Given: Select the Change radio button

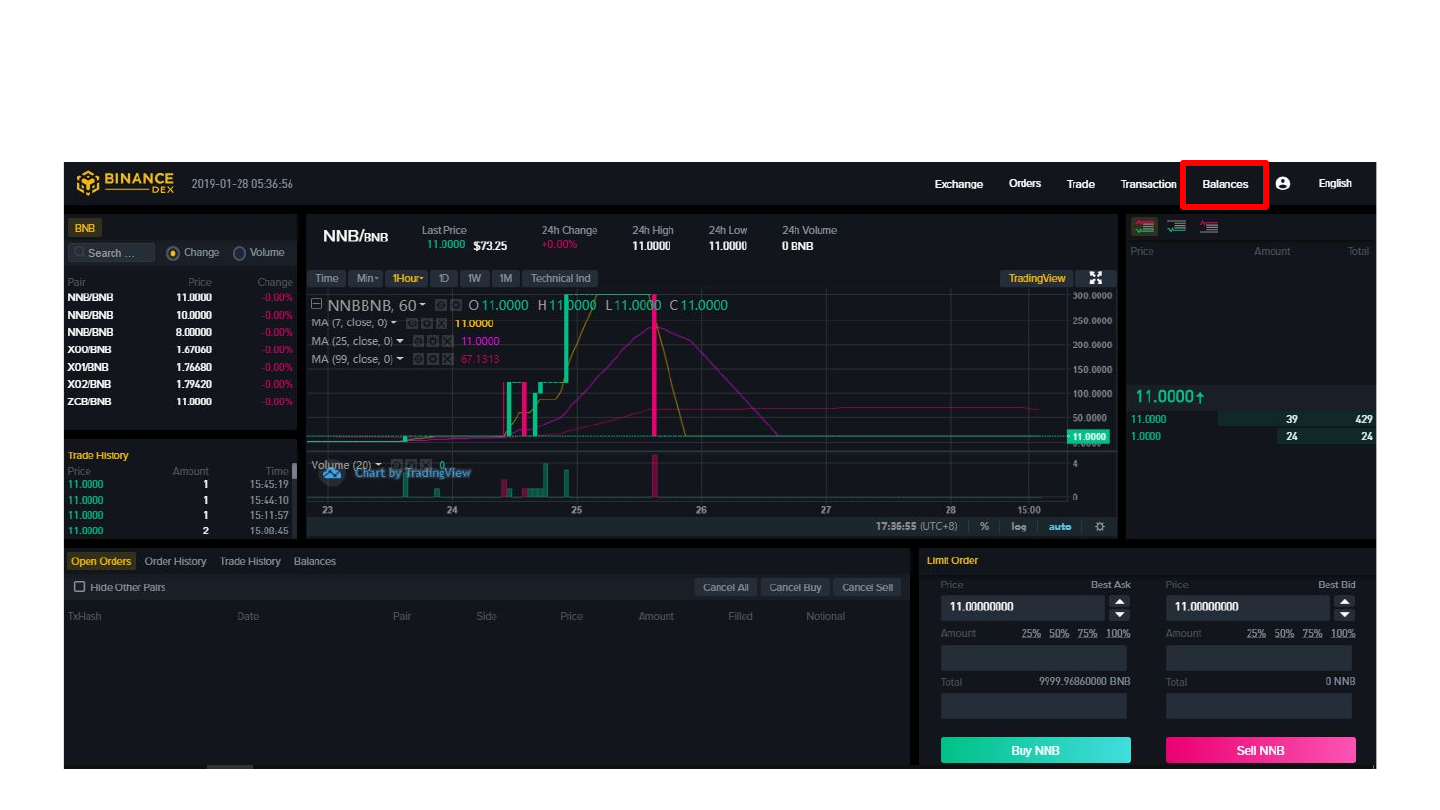Looking at the screenshot, I should [x=173, y=253].
